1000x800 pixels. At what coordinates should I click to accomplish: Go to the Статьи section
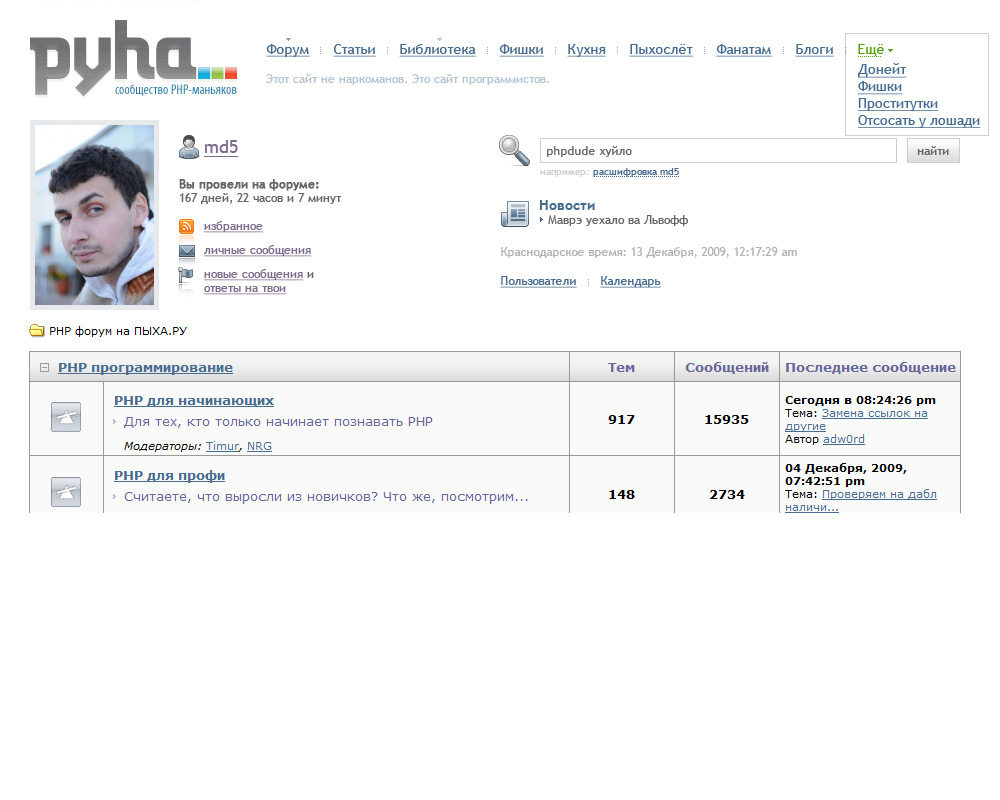coord(354,50)
